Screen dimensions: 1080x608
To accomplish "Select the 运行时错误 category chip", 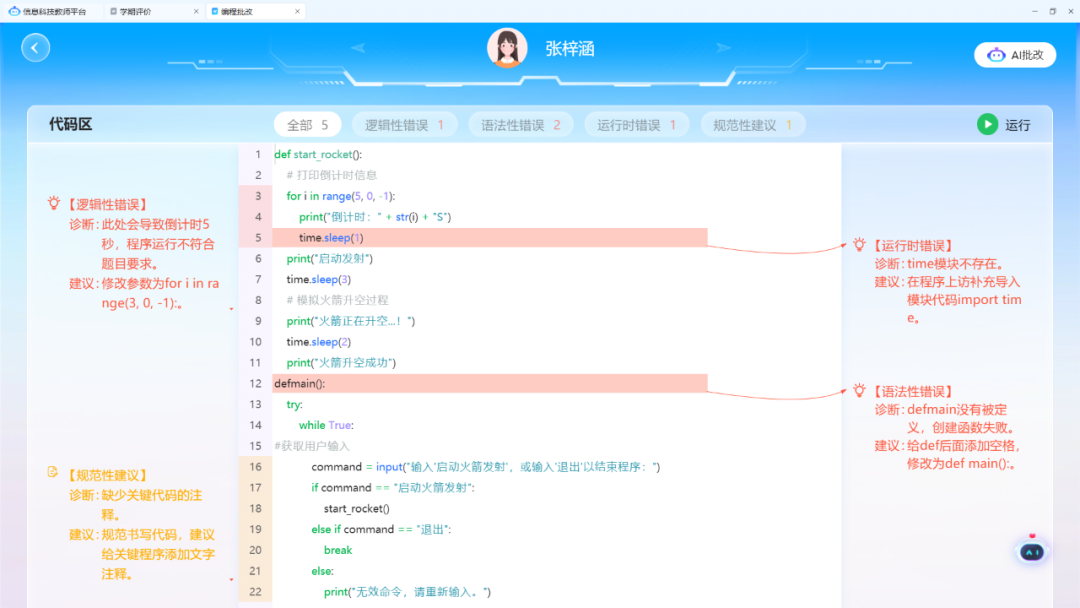I will pyautogui.click(x=637, y=124).
